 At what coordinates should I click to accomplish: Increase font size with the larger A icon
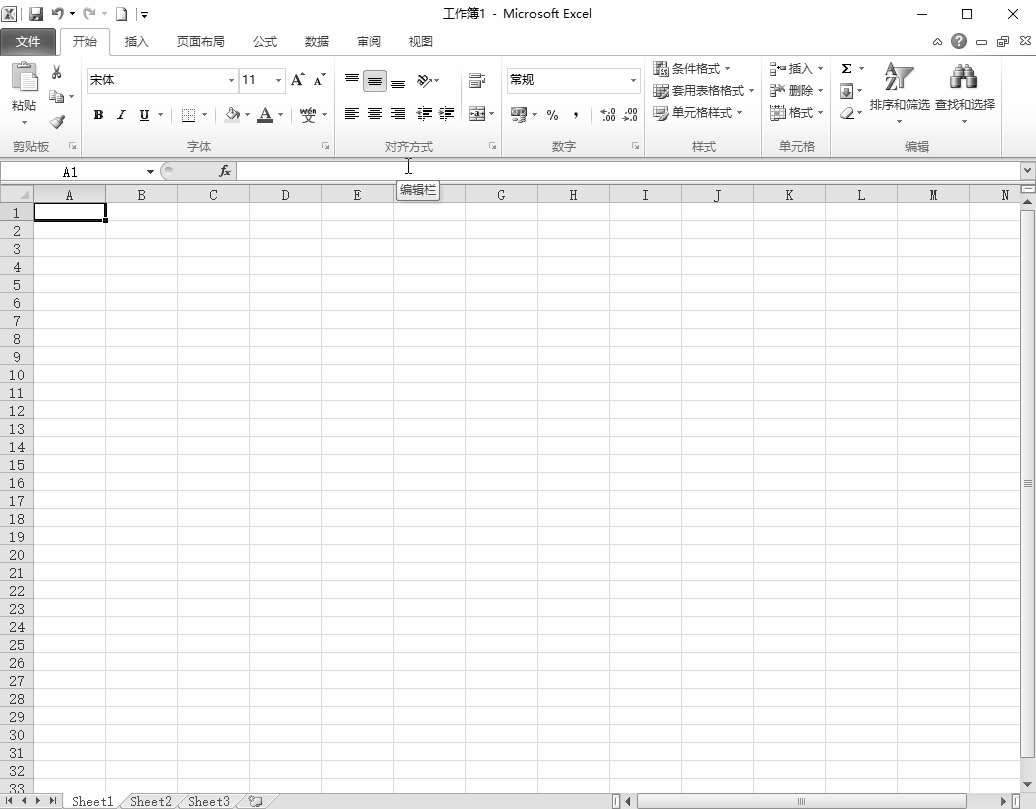(298, 79)
